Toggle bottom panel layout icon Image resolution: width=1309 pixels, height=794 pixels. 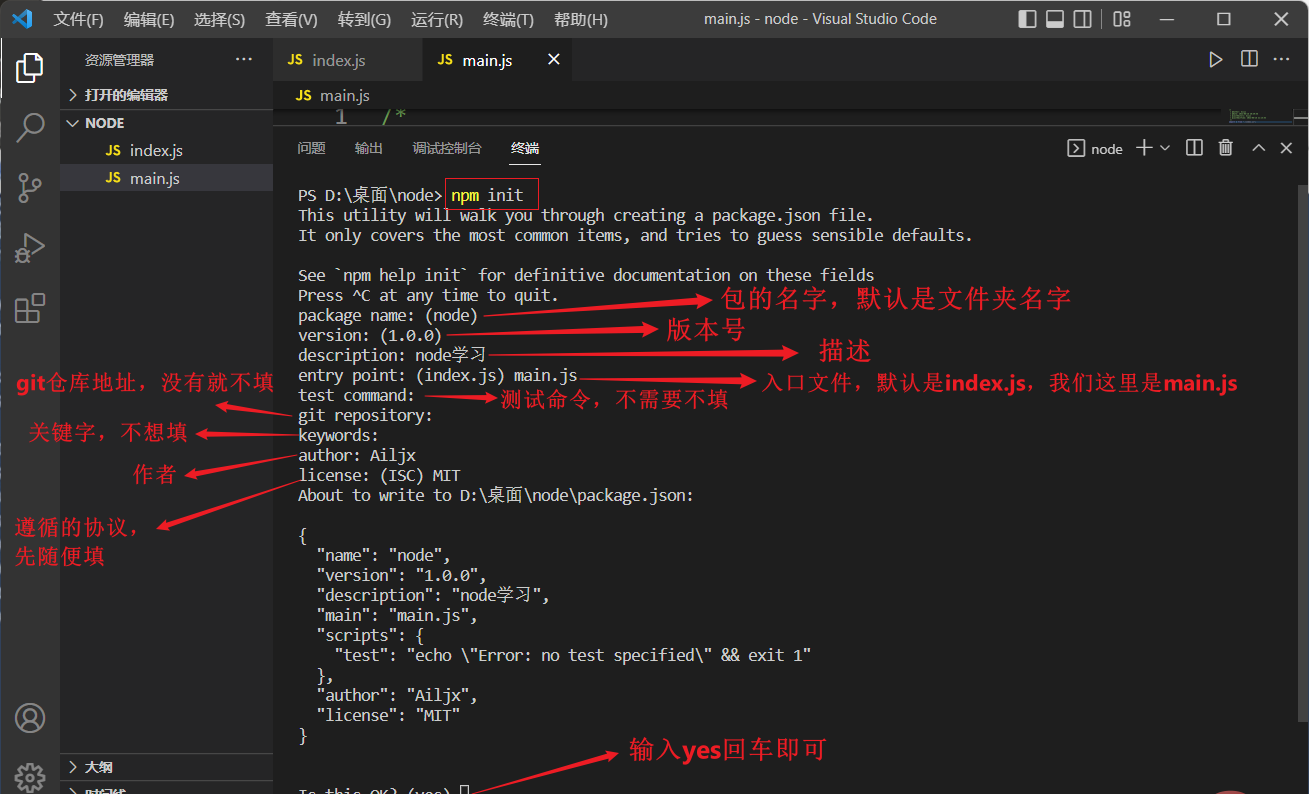click(1055, 19)
